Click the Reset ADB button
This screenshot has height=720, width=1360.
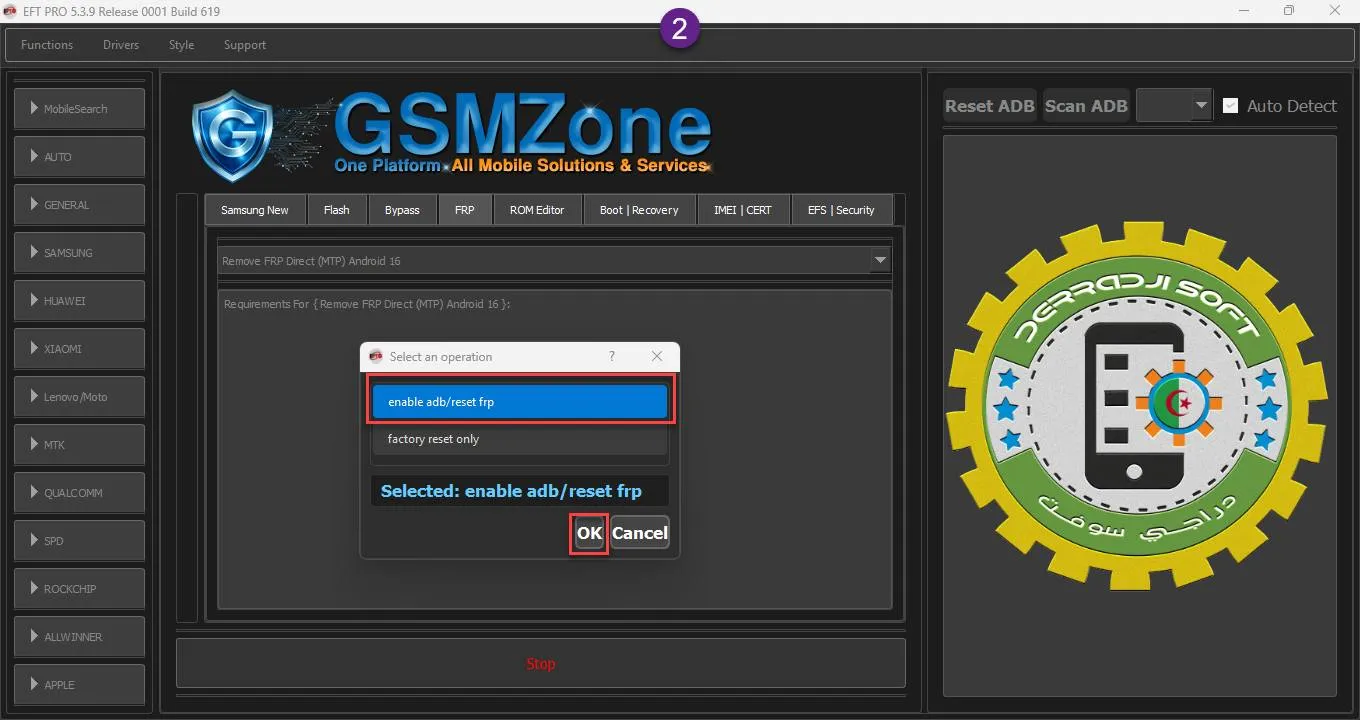pyautogui.click(x=989, y=106)
